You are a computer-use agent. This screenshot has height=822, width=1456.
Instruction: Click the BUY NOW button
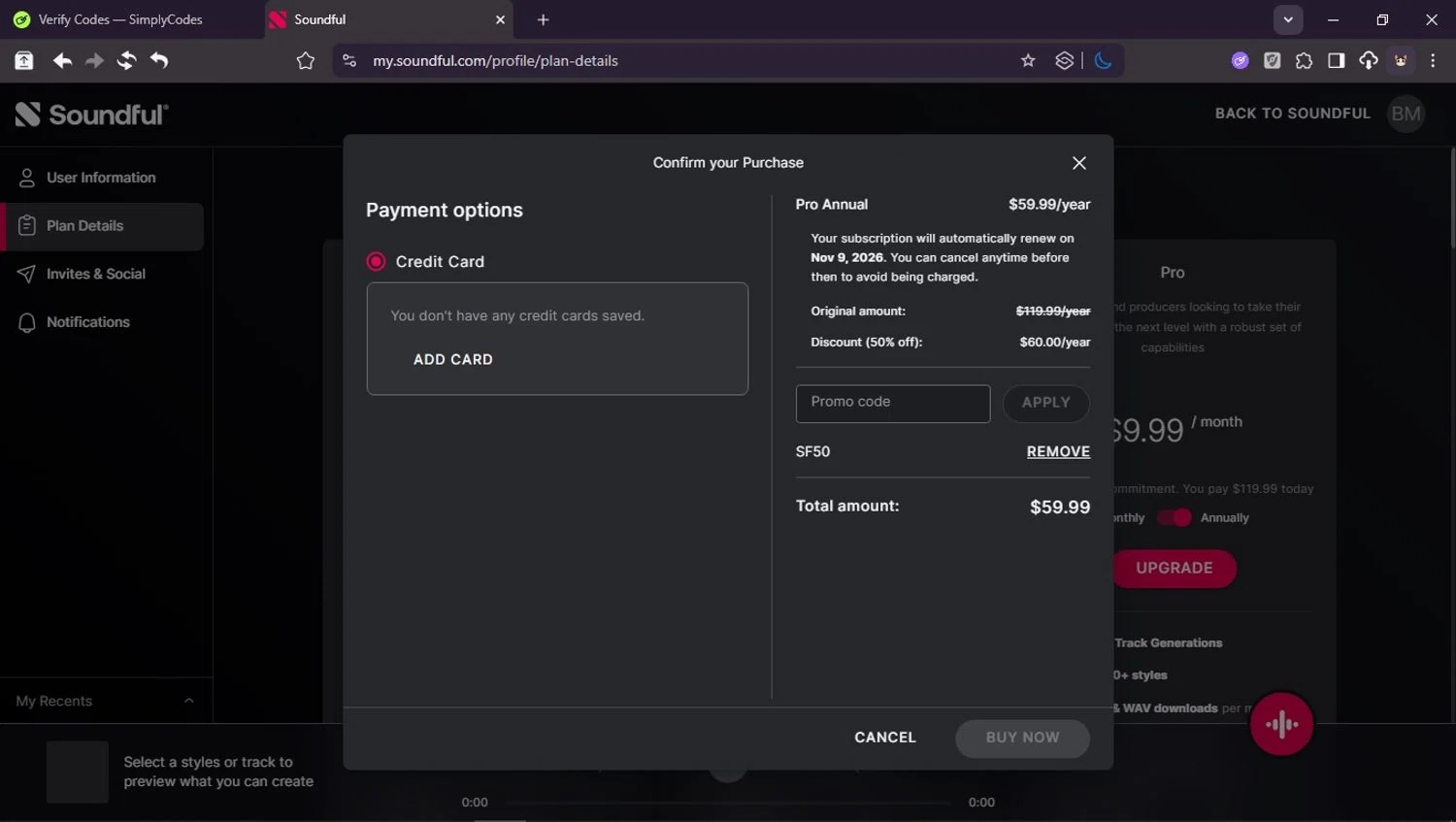coord(1022,738)
